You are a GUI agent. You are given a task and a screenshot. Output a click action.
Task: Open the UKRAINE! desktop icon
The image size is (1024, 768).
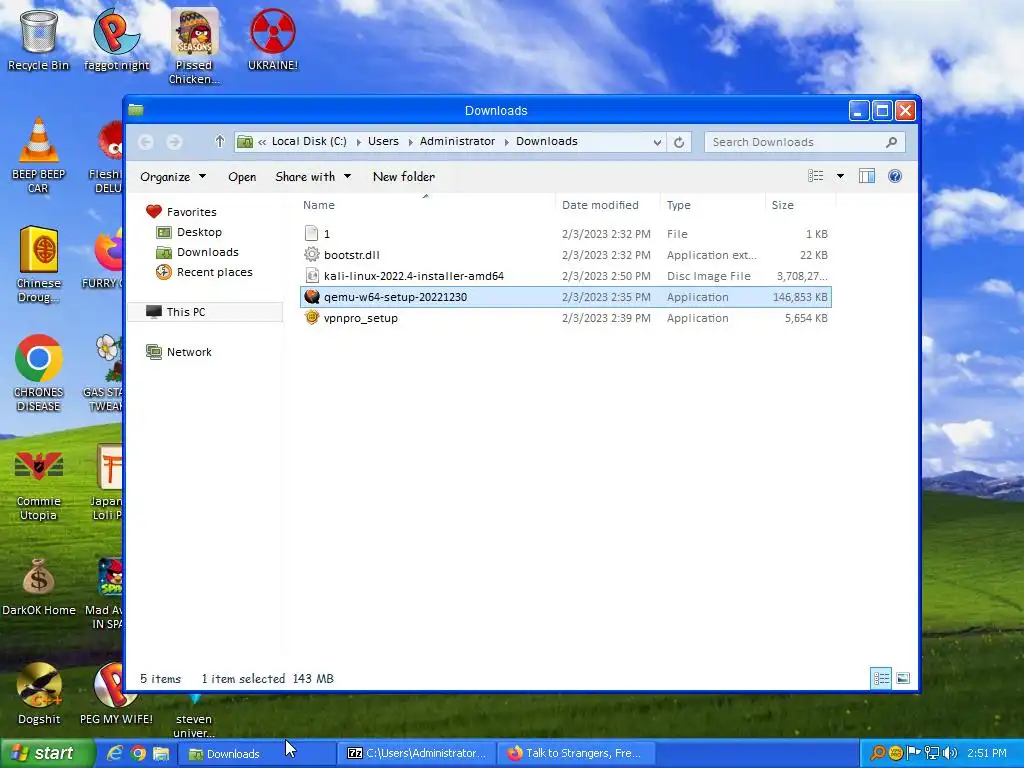(273, 39)
